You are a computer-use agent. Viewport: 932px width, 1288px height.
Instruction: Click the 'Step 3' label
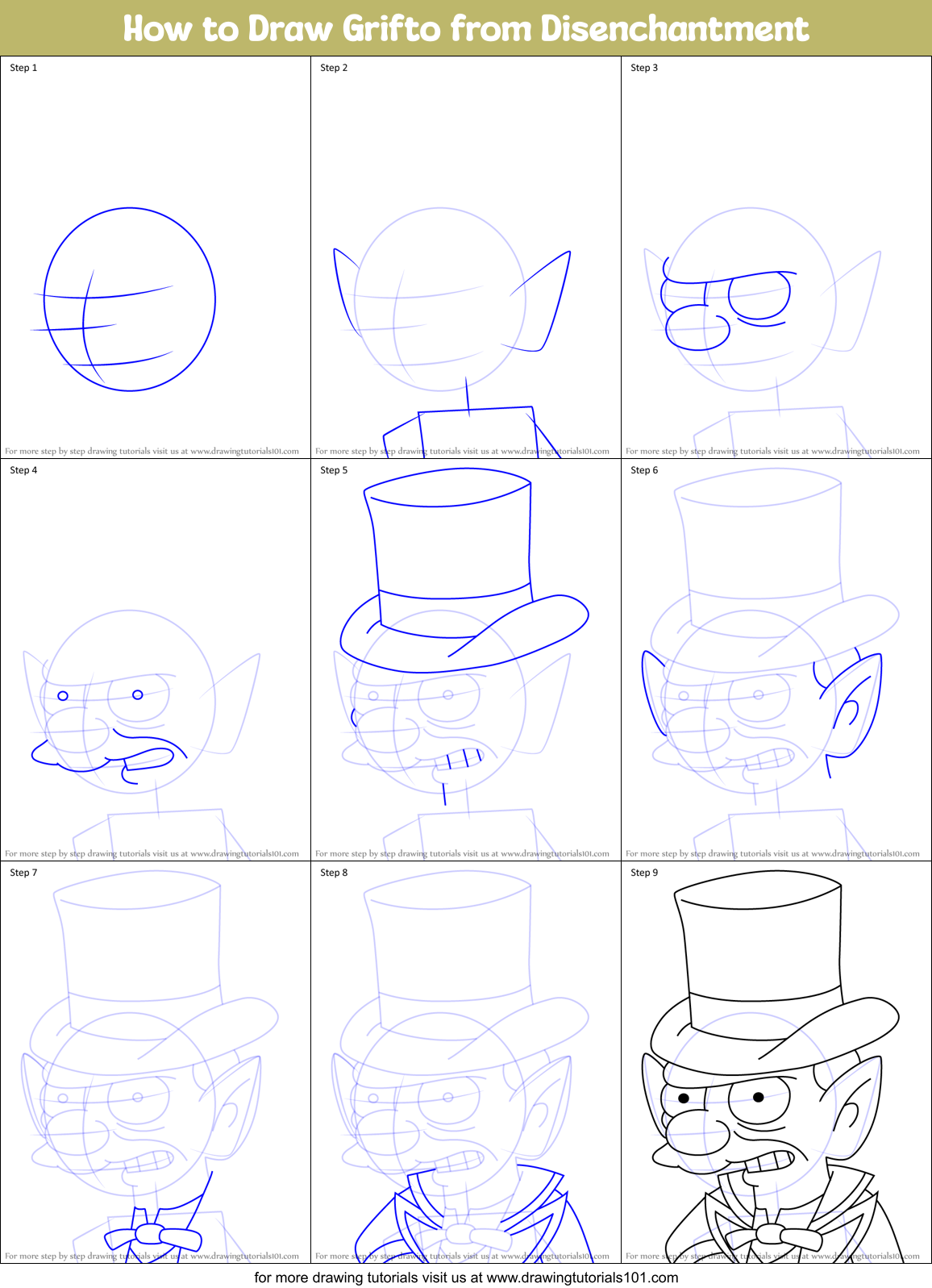coord(644,68)
